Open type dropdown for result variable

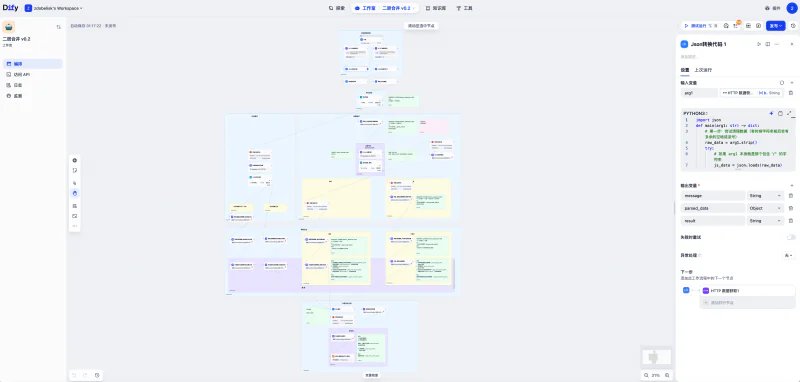coord(765,221)
